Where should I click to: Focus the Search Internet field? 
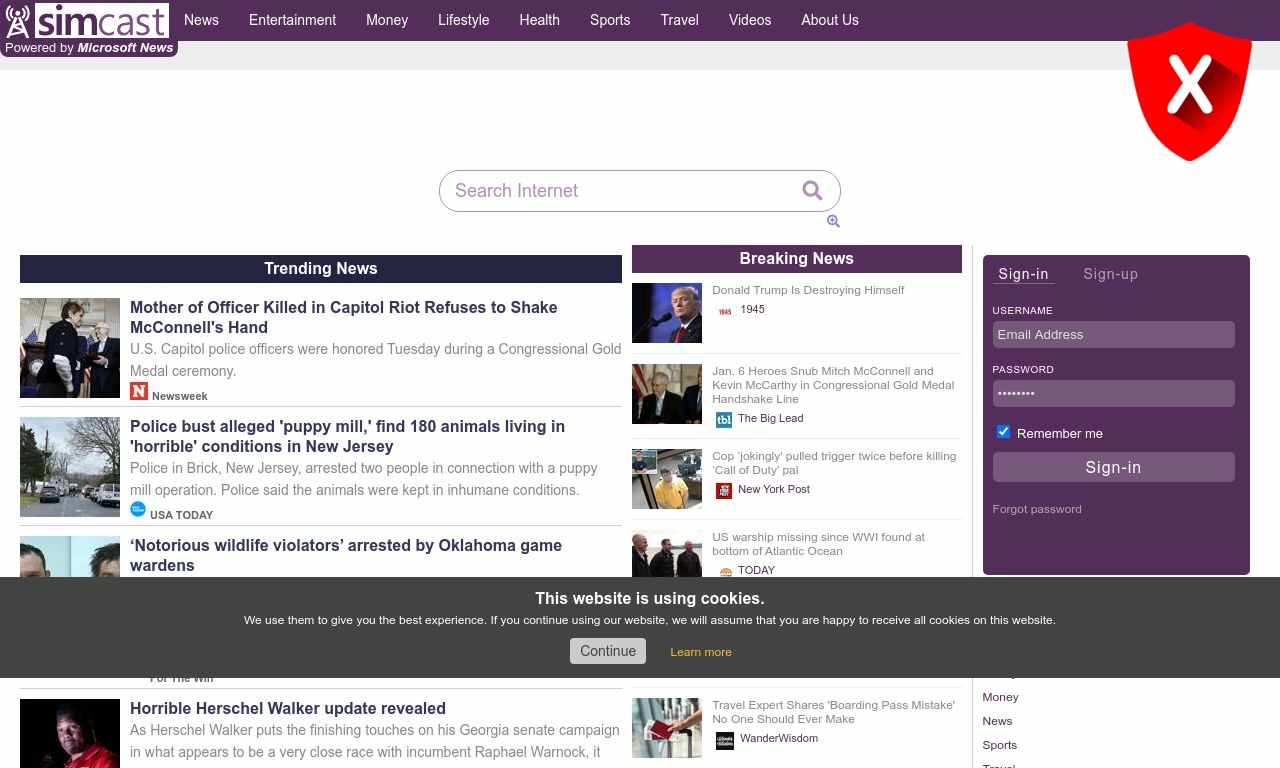click(640, 191)
